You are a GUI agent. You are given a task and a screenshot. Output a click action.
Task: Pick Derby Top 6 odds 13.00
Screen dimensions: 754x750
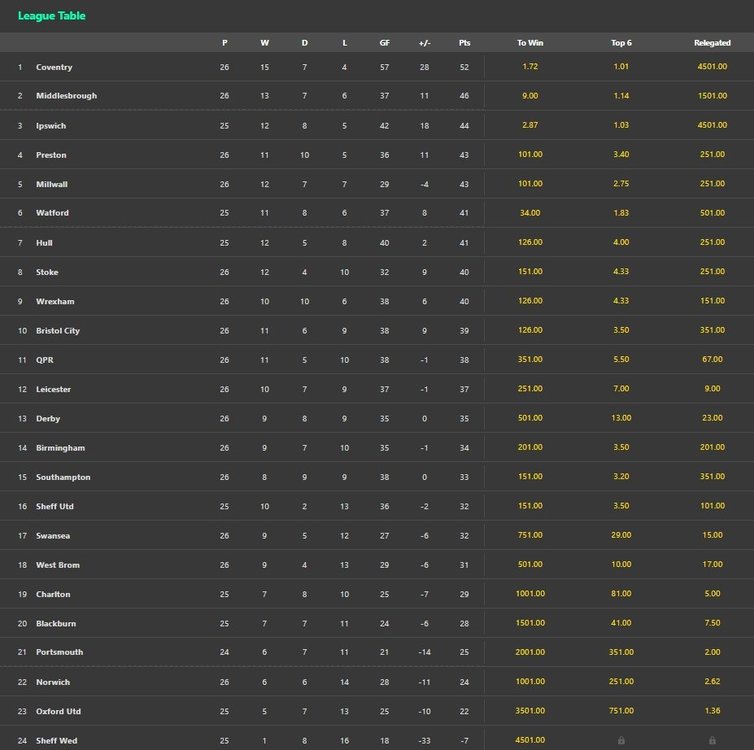[x=621, y=418]
